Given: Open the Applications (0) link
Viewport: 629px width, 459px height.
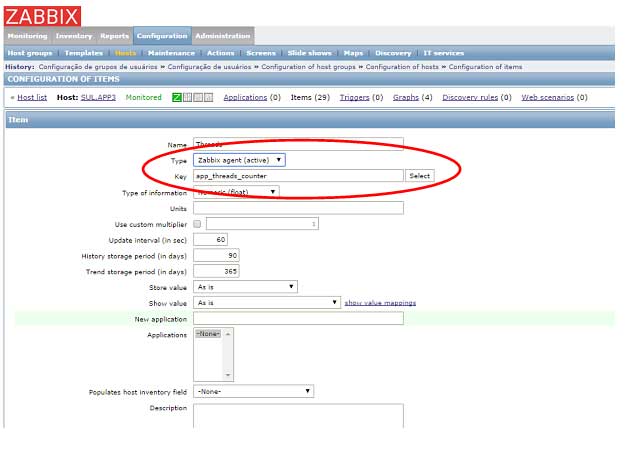Looking at the screenshot, I should pos(245,97).
